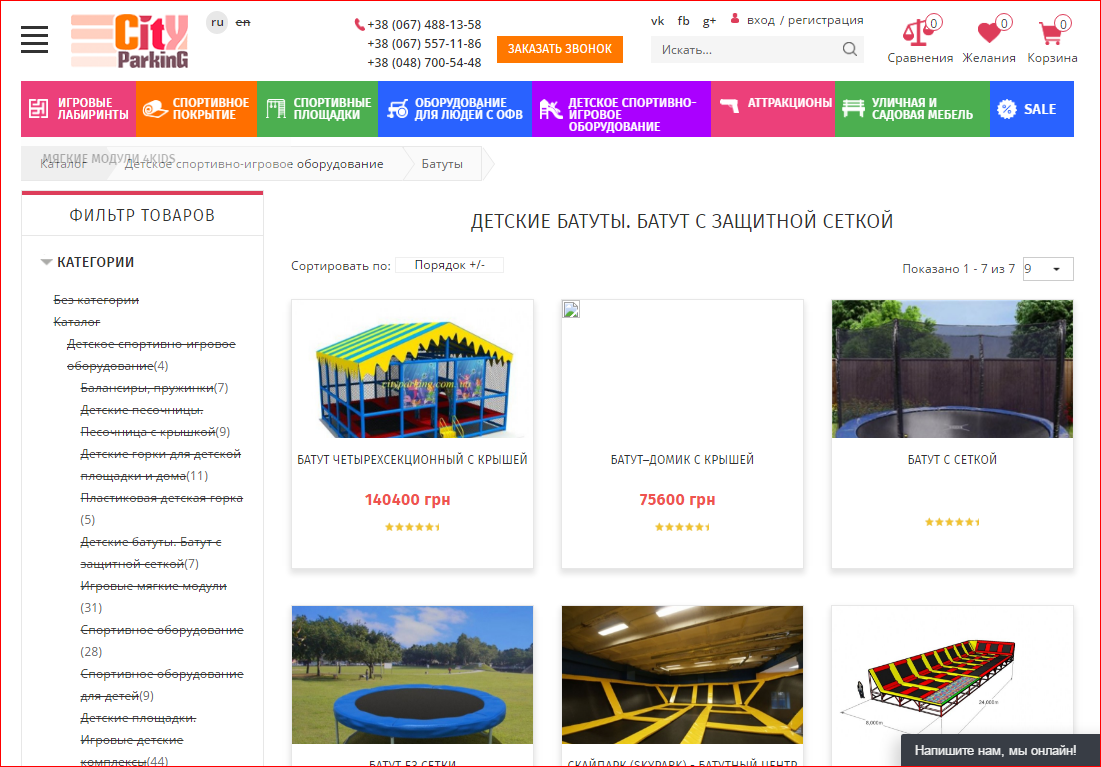1101x767 pixels.
Task: Switch language to en
Action: [243, 22]
